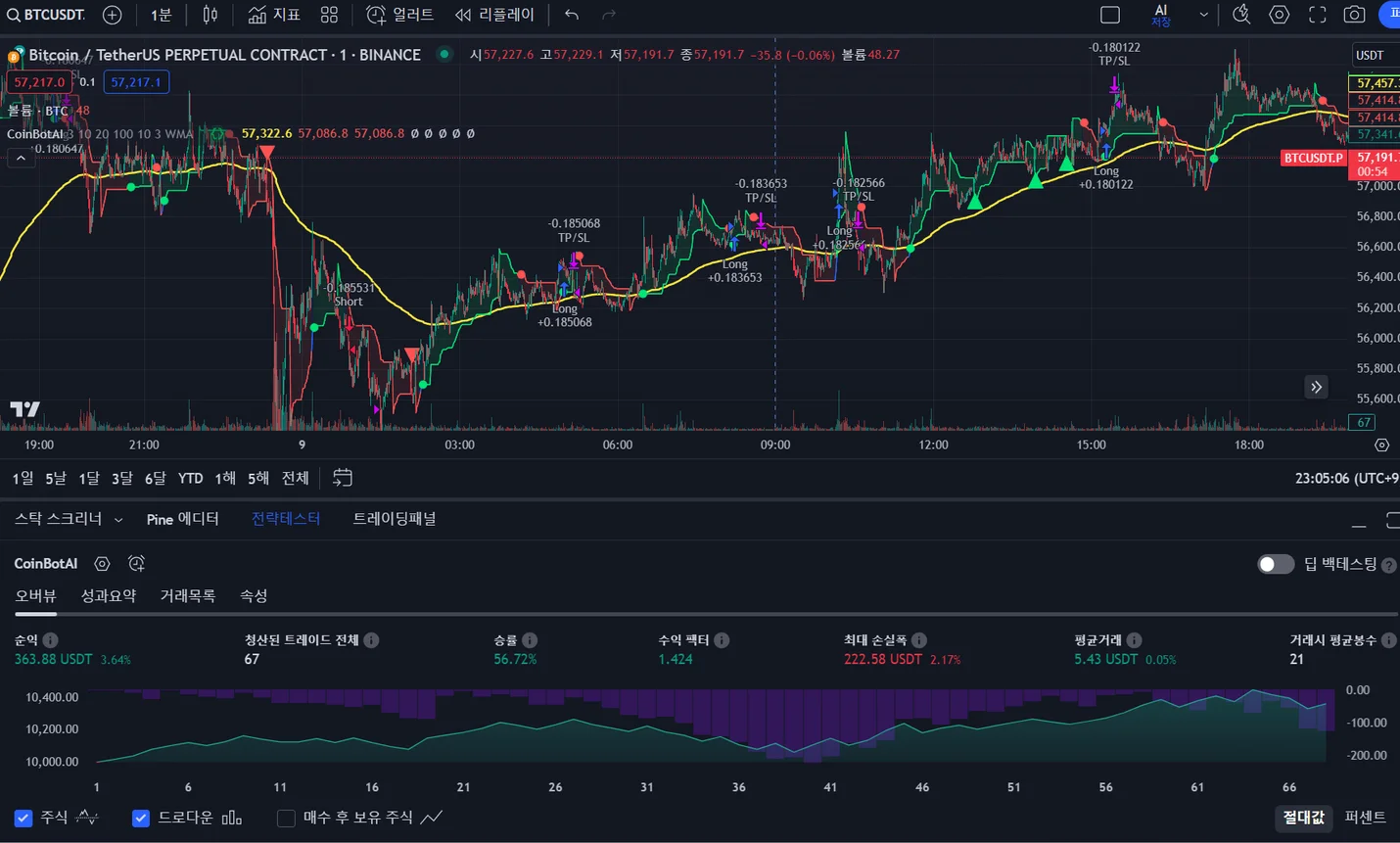Open the 지표 indicators dialog

pos(274,15)
